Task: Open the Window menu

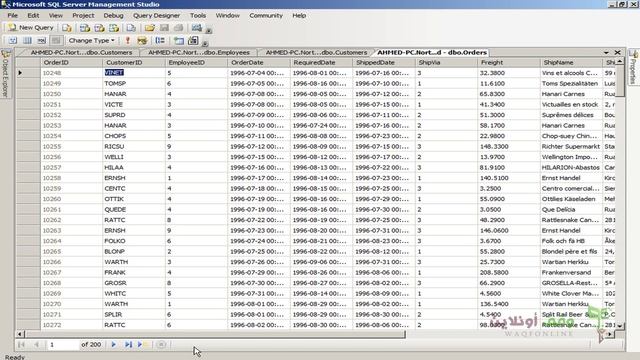Action: (x=227, y=16)
